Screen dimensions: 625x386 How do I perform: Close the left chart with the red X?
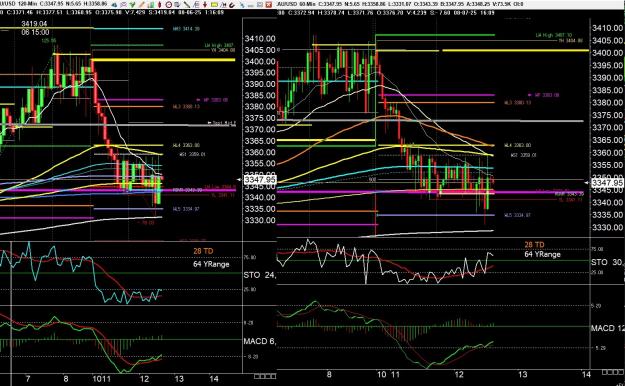269,5
